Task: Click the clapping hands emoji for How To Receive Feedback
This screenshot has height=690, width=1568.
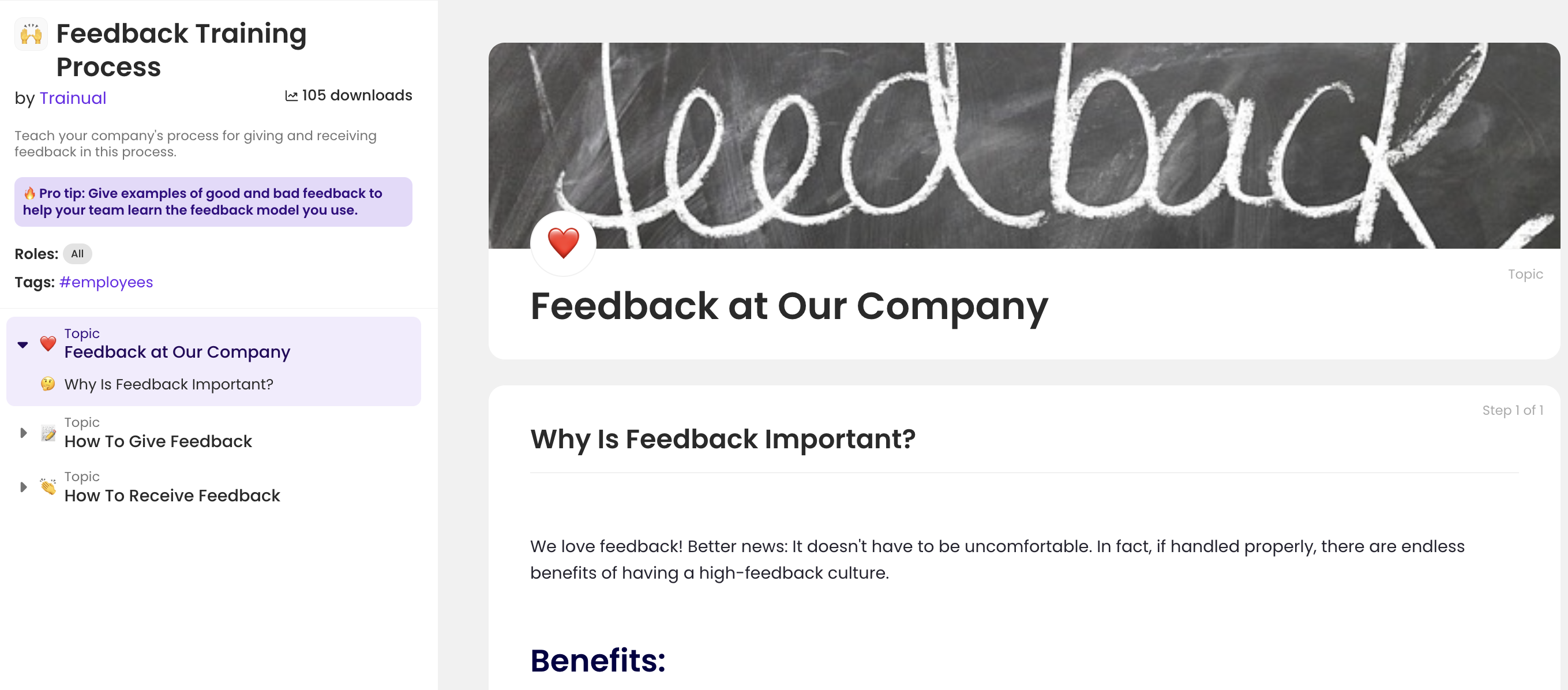Action: tap(48, 487)
